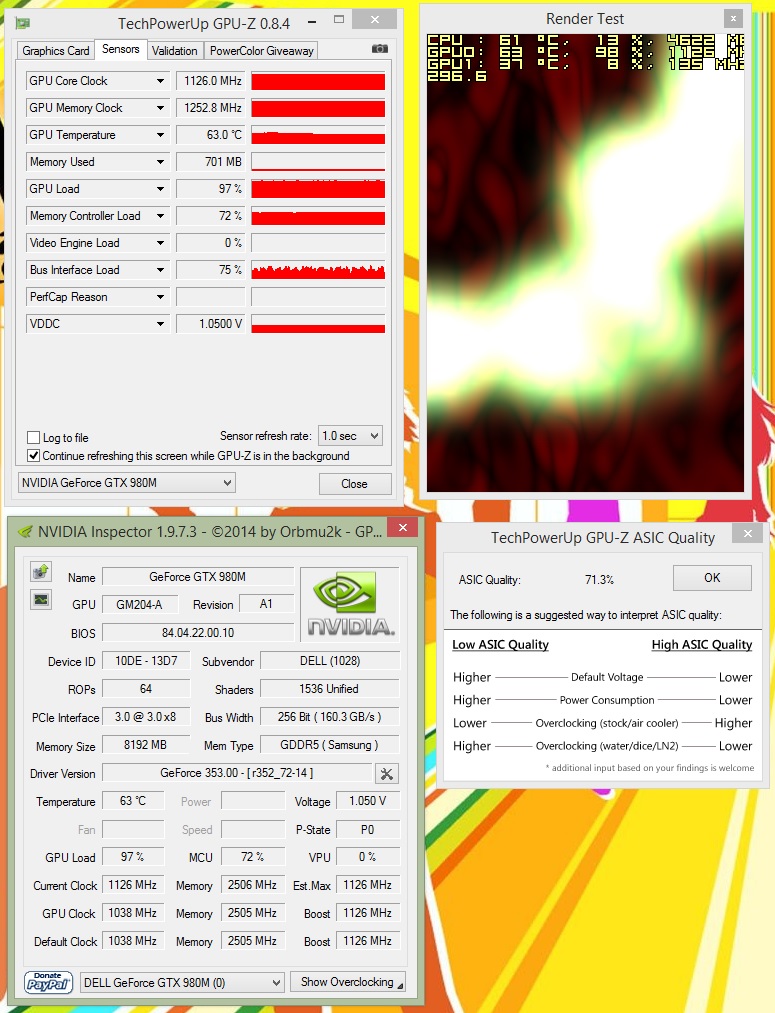775x1013 pixels.
Task: Open GPU Core Clock sensor dropdown
Action: pyautogui.click(x=160, y=81)
